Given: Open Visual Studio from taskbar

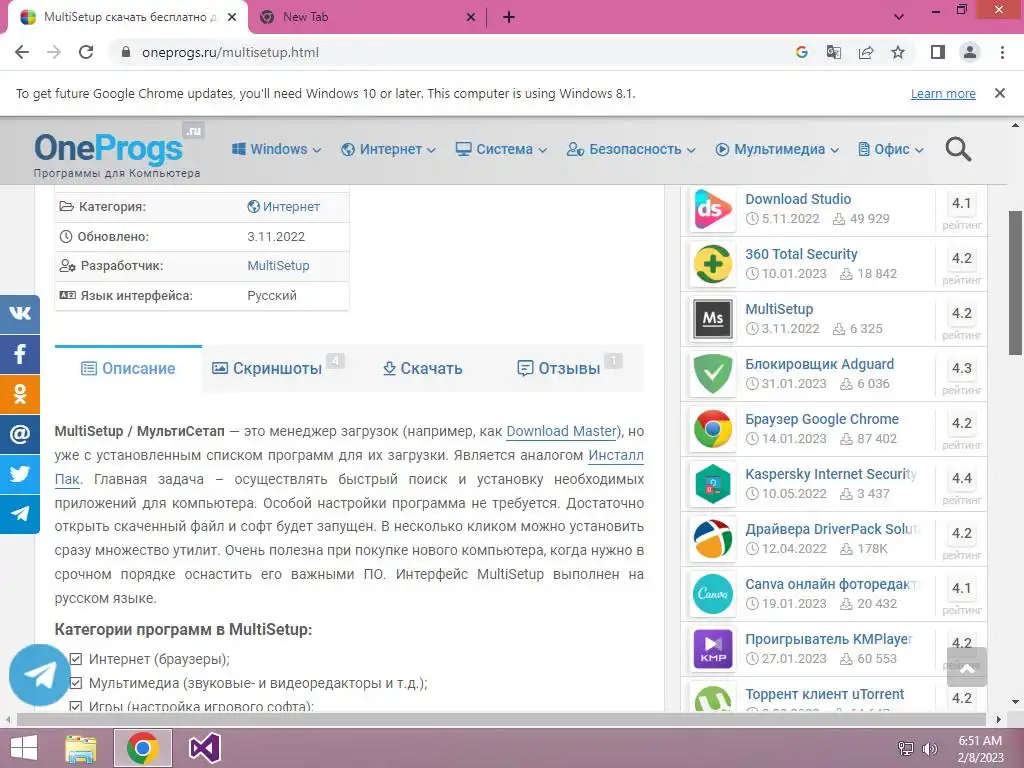Looking at the screenshot, I should (x=204, y=748).
